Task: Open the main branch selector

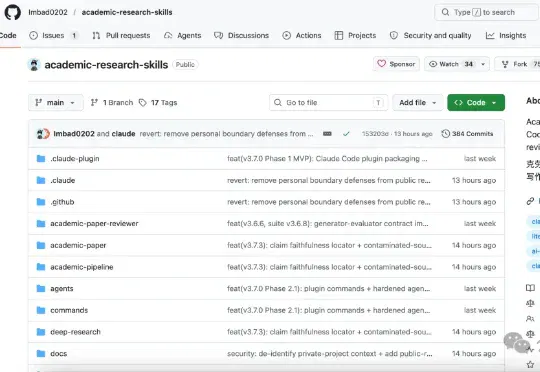Action: tap(55, 103)
